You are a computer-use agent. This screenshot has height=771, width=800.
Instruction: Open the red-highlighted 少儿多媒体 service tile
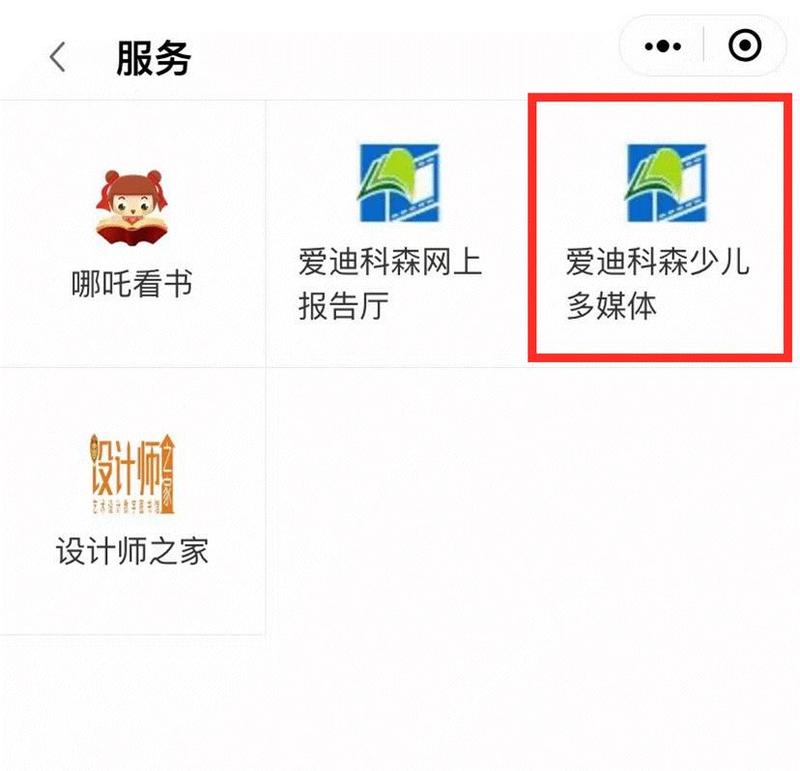pos(660,228)
